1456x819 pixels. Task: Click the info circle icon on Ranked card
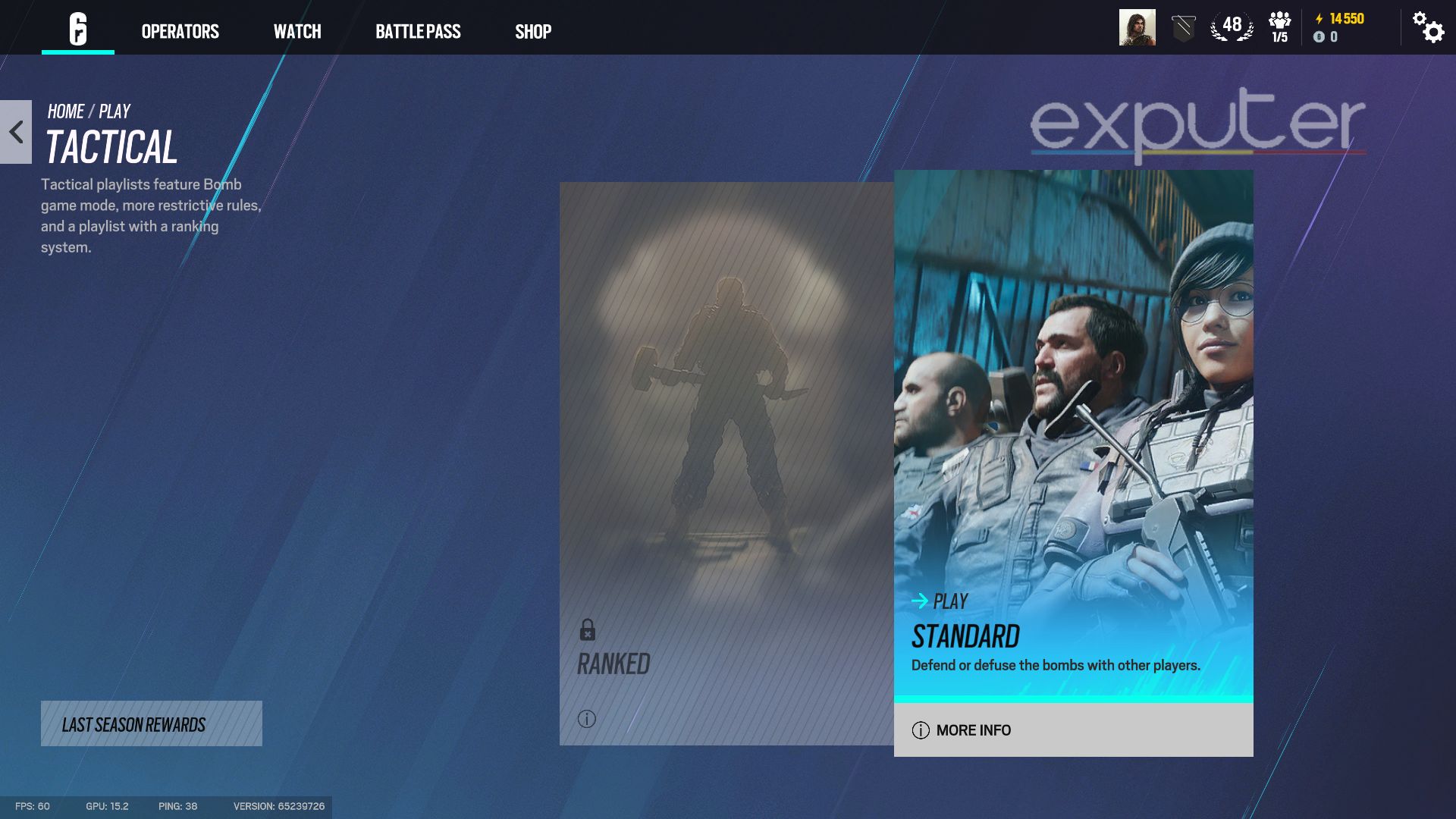click(587, 718)
